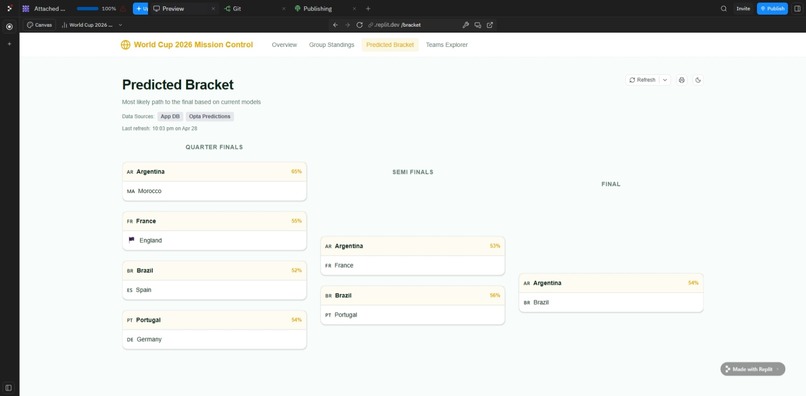
Task: Switch to the Publishing tab
Action: click(314, 9)
